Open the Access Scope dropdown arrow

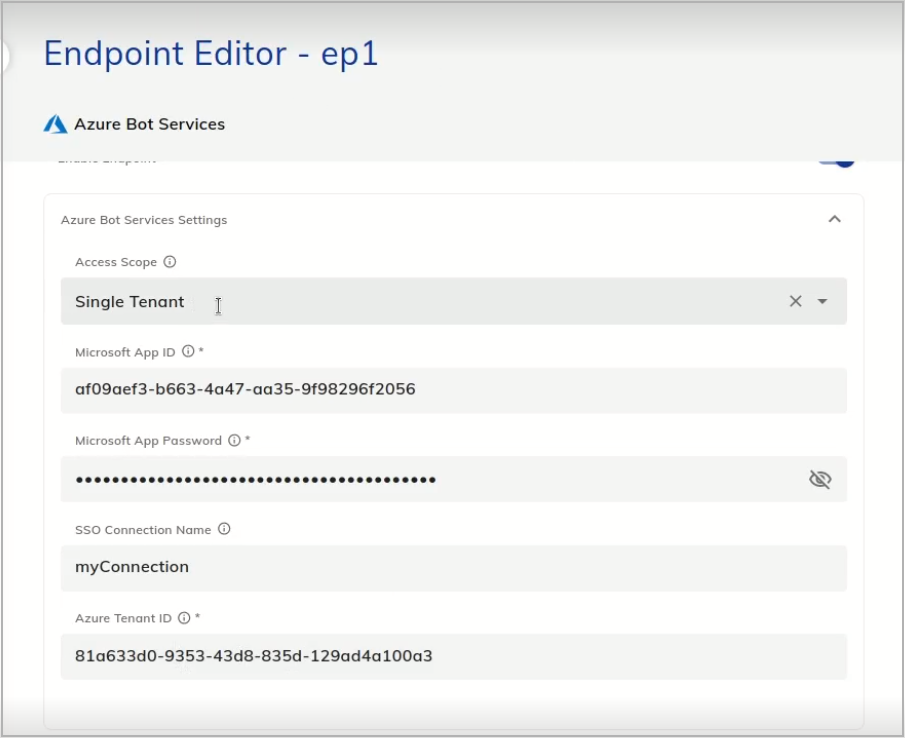pos(822,301)
